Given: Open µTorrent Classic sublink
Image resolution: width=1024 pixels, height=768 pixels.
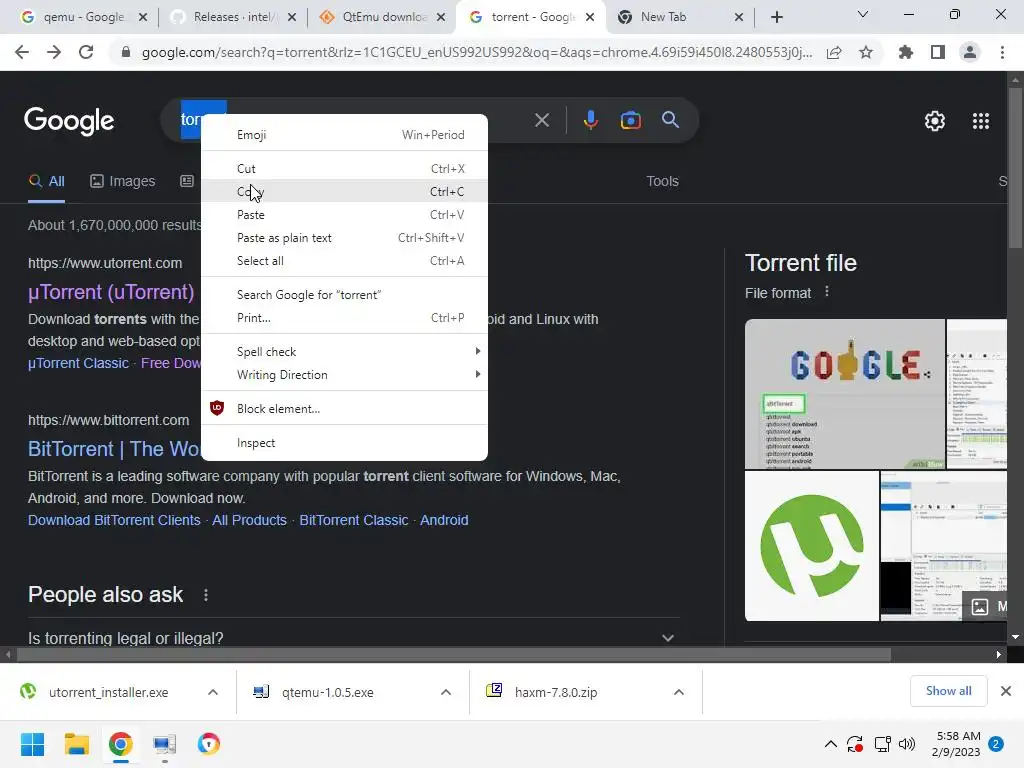Looking at the screenshot, I should pyautogui.click(x=78, y=363).
